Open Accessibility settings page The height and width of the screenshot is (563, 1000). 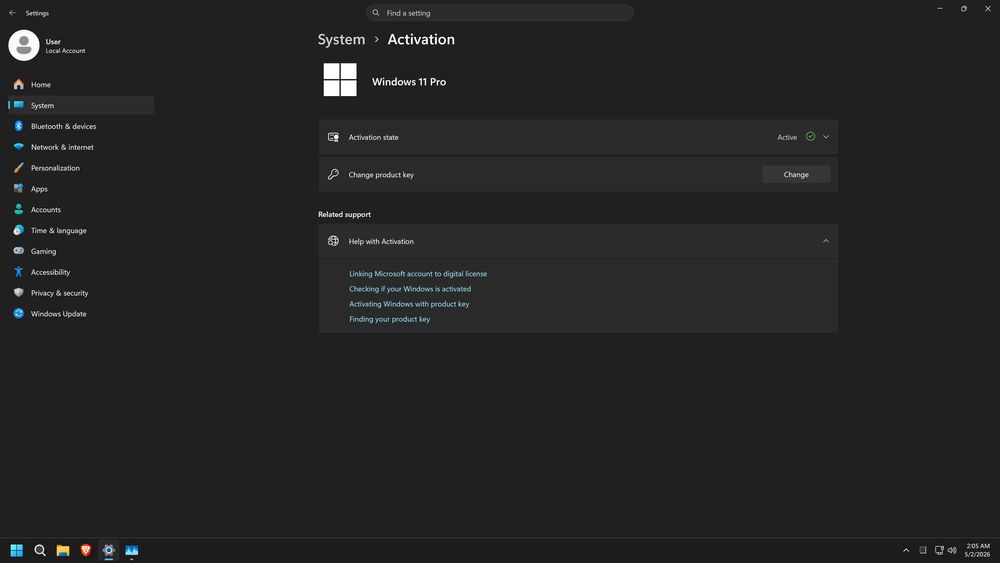click(x=81, y=272)
